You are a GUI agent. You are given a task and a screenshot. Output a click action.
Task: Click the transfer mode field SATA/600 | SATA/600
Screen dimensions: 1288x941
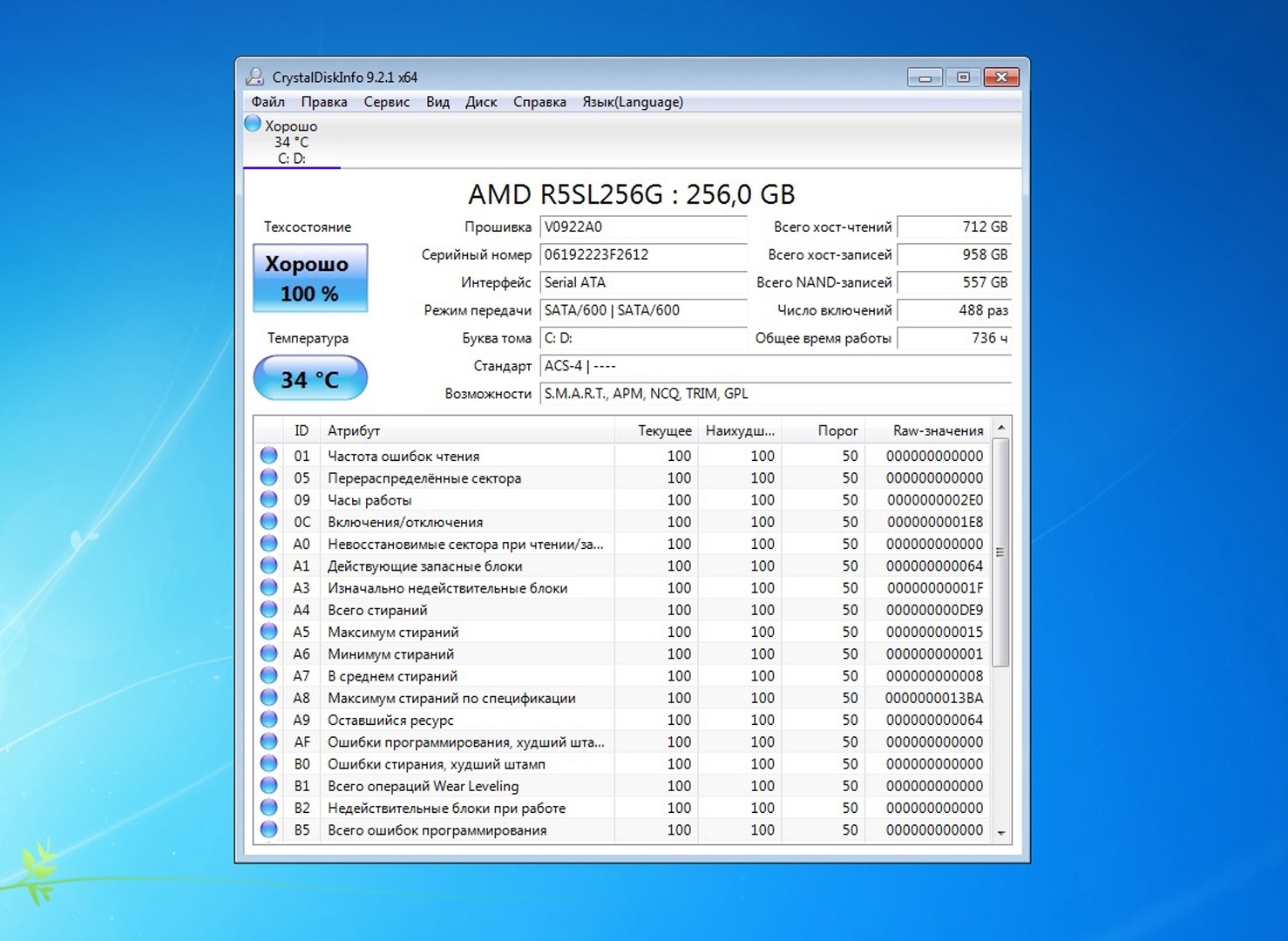tap(643, 311)
